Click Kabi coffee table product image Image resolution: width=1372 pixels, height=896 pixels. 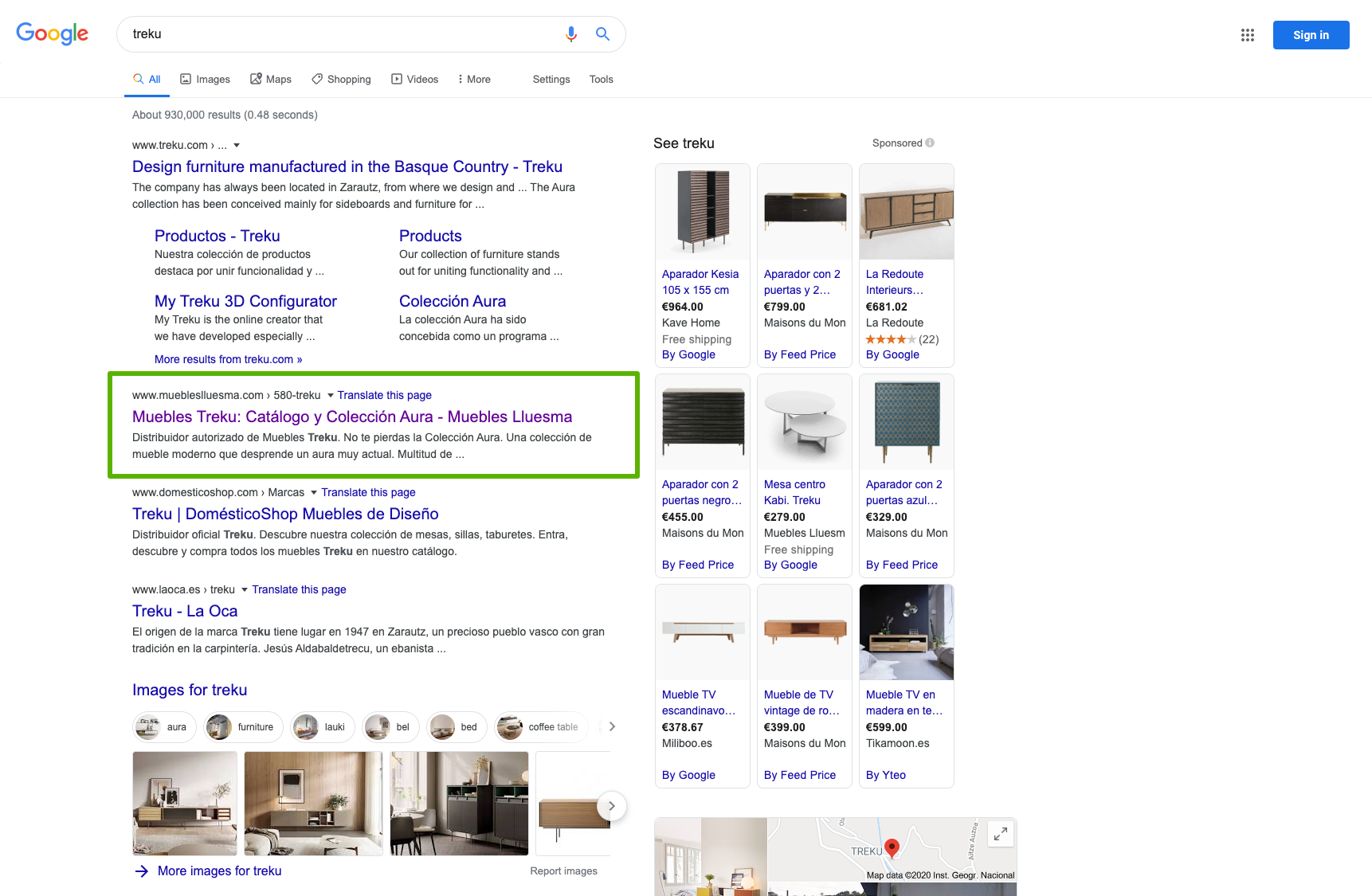tap(805, 422)
